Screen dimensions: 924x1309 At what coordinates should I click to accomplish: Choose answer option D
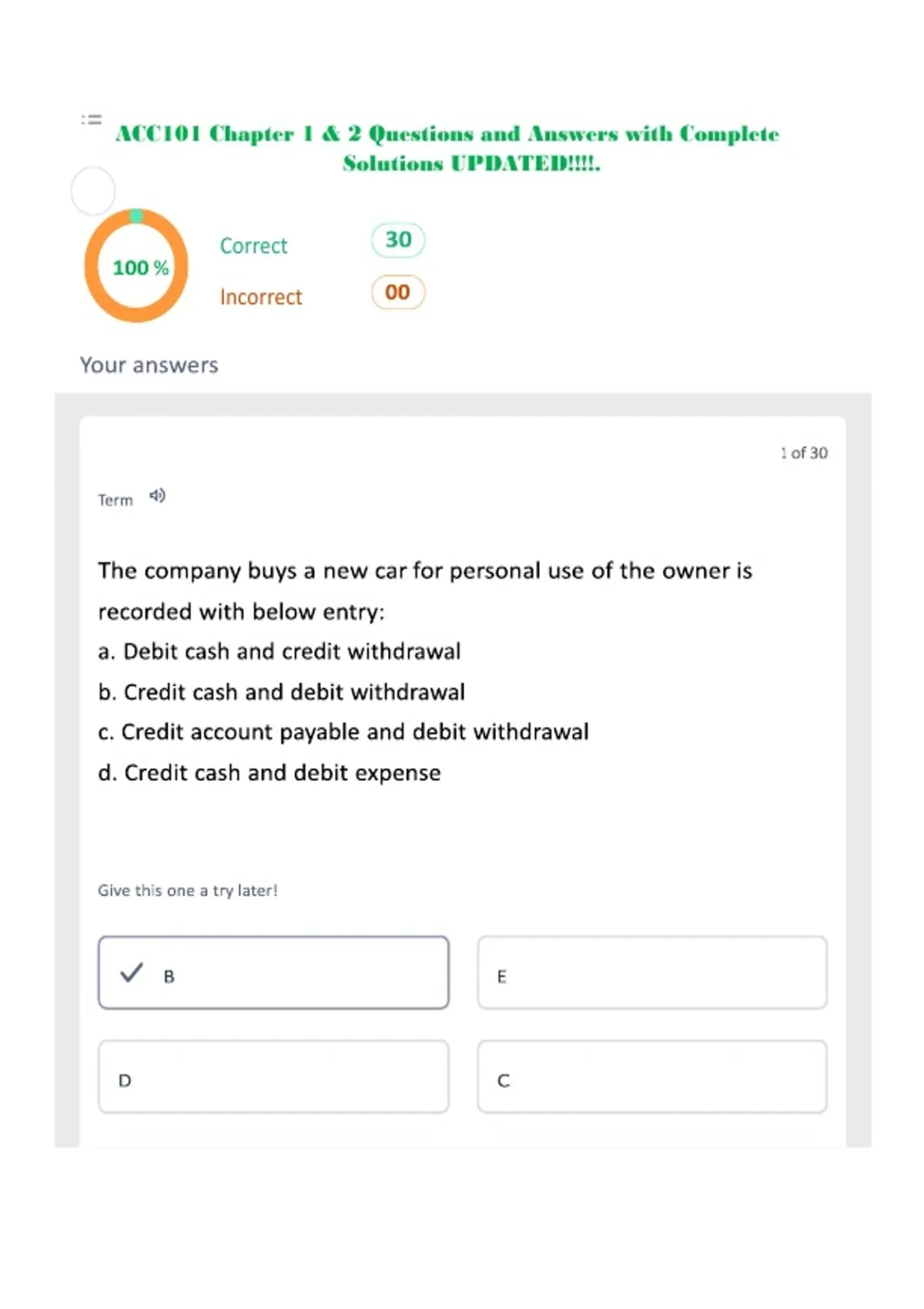pos(273,1076)
